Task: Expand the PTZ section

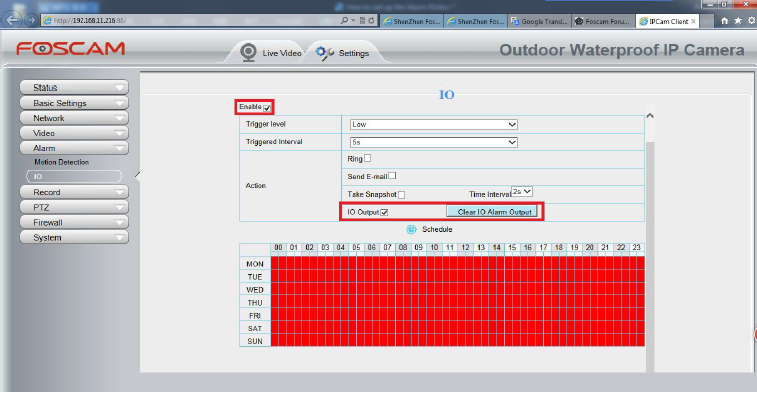Action: (74, 207)
